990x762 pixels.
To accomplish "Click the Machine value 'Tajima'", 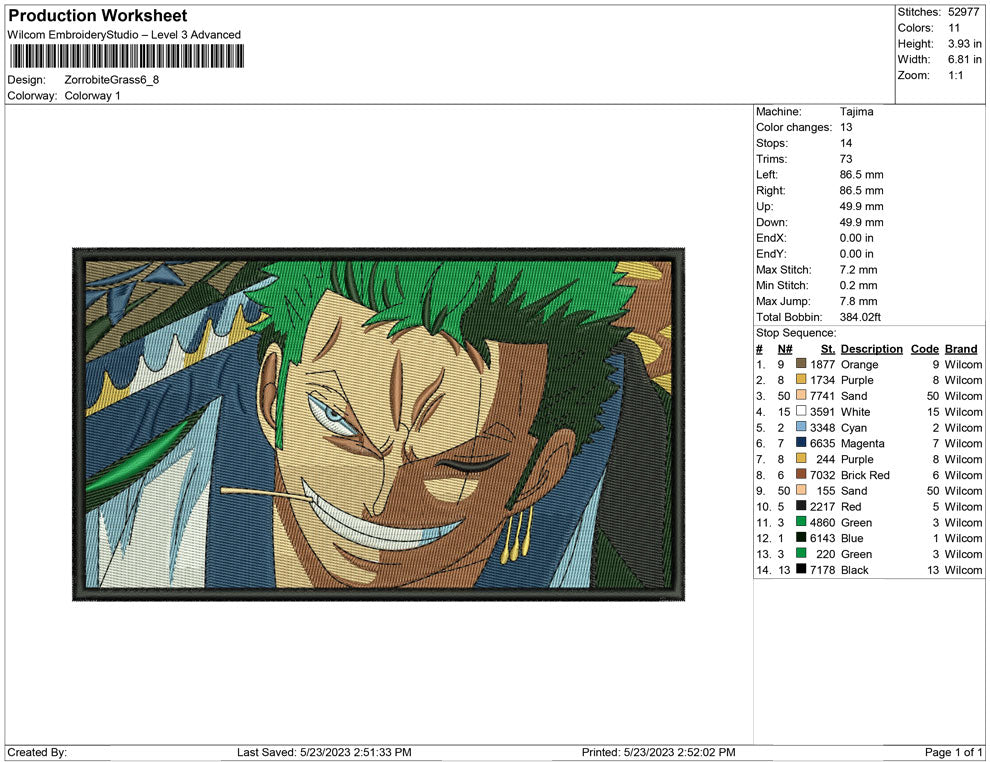I will 857,112.
